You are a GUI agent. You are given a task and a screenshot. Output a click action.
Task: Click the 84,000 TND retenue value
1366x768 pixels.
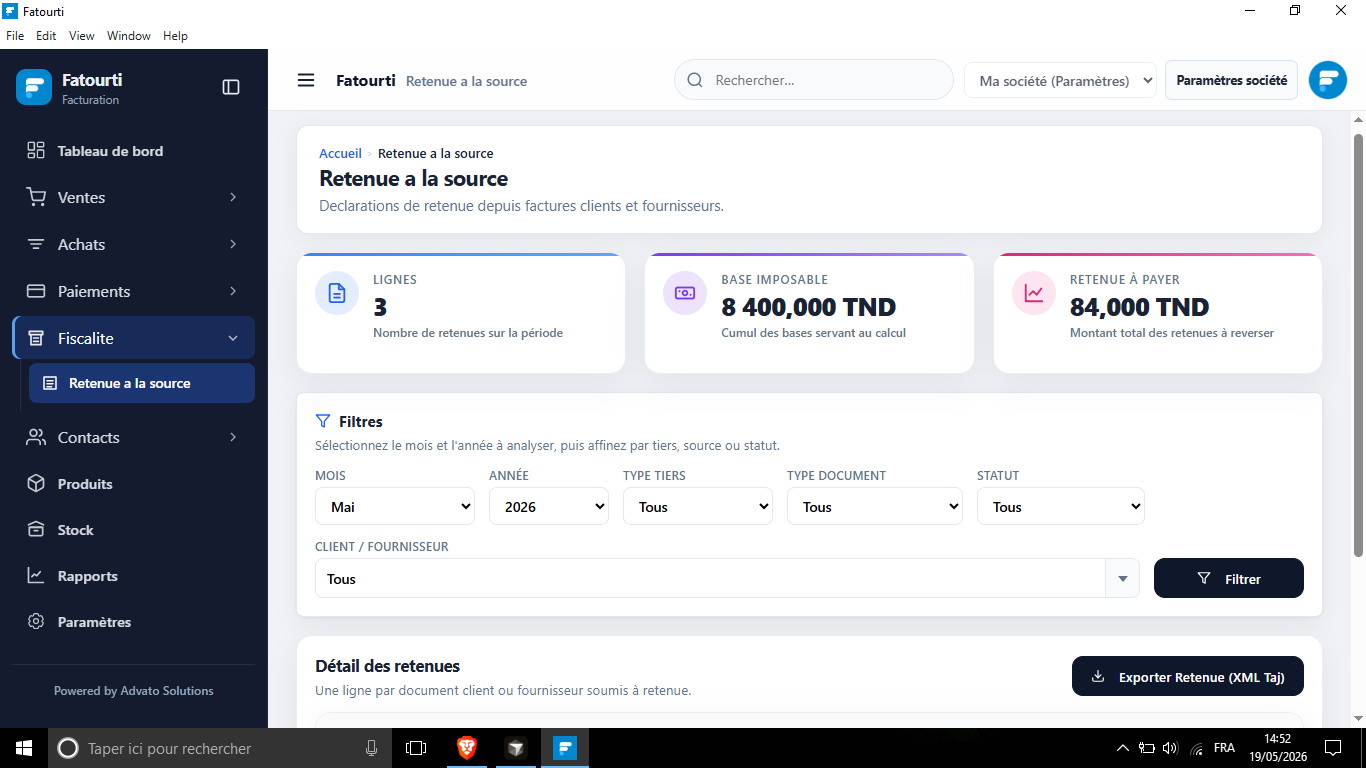pos(1139,307)
